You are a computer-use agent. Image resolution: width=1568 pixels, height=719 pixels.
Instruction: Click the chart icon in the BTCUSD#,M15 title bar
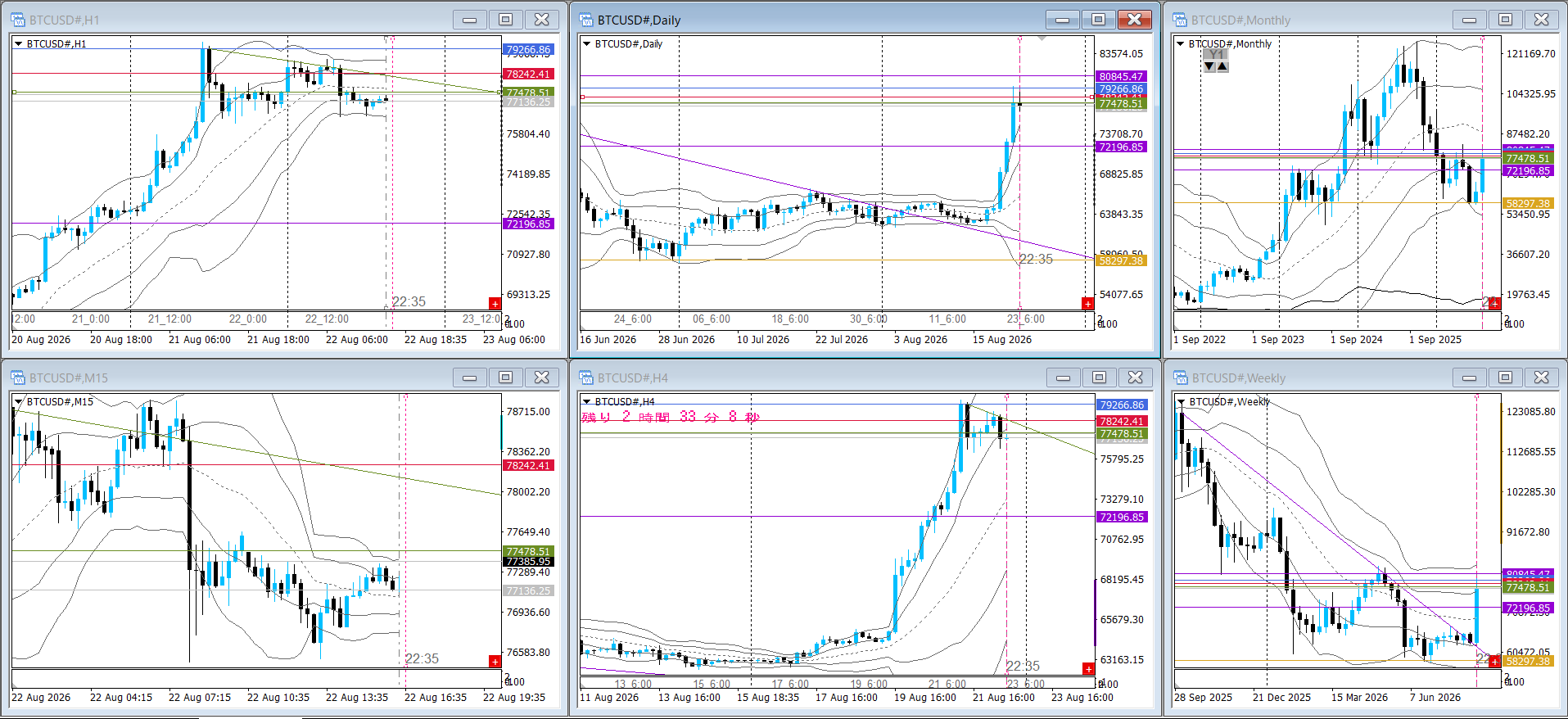[18, 378]
